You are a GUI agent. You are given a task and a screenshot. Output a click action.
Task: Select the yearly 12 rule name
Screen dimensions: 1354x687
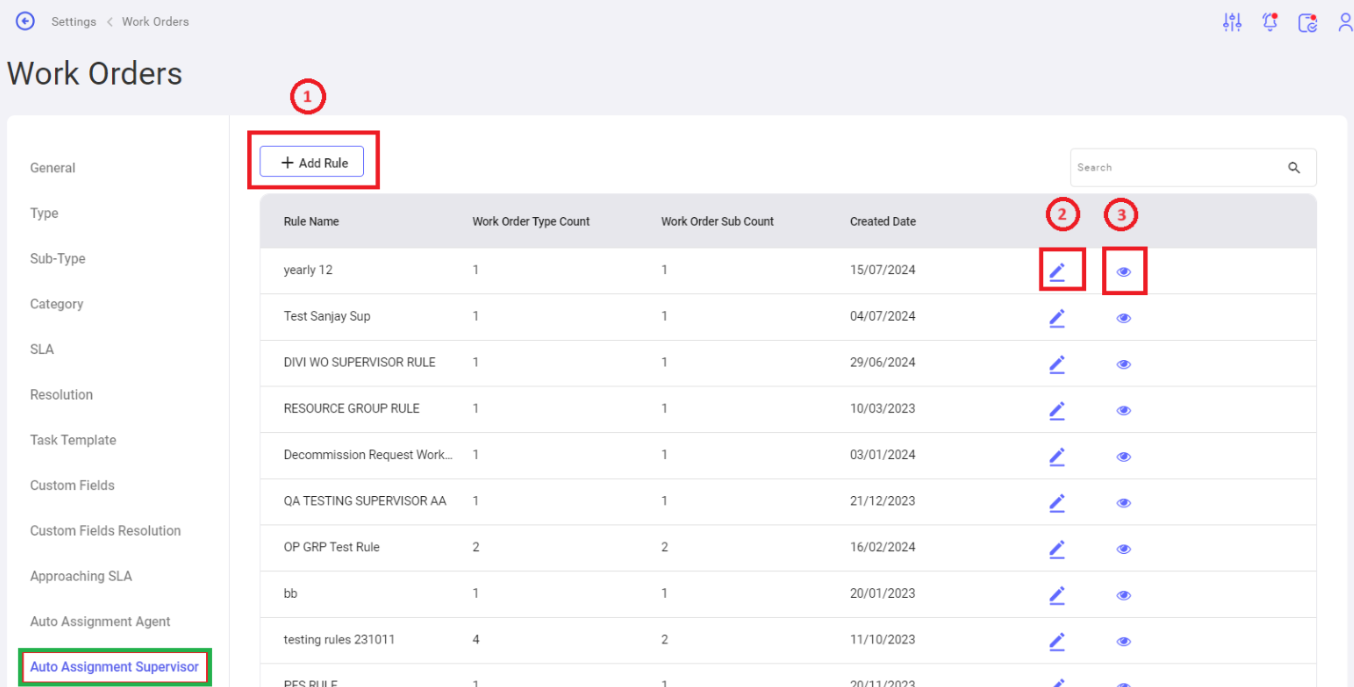310,270
